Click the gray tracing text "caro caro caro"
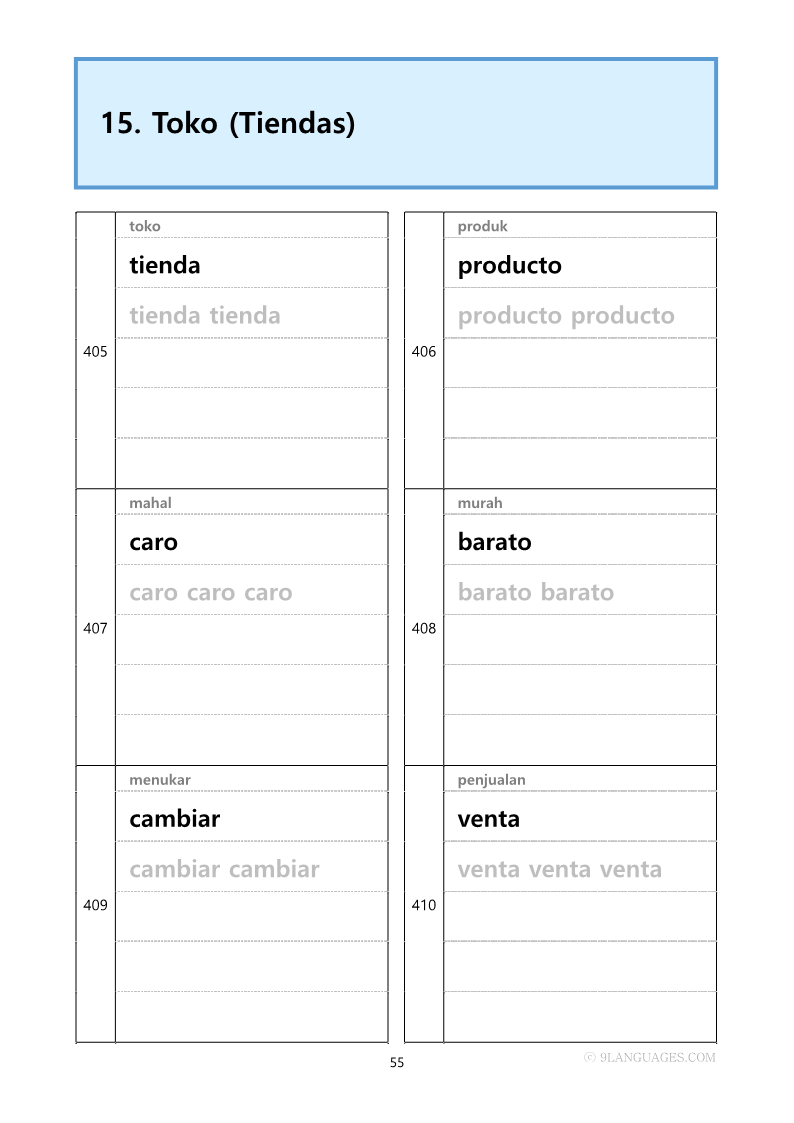This screenshot has width=794, height=1123. (x=211, y=592)
